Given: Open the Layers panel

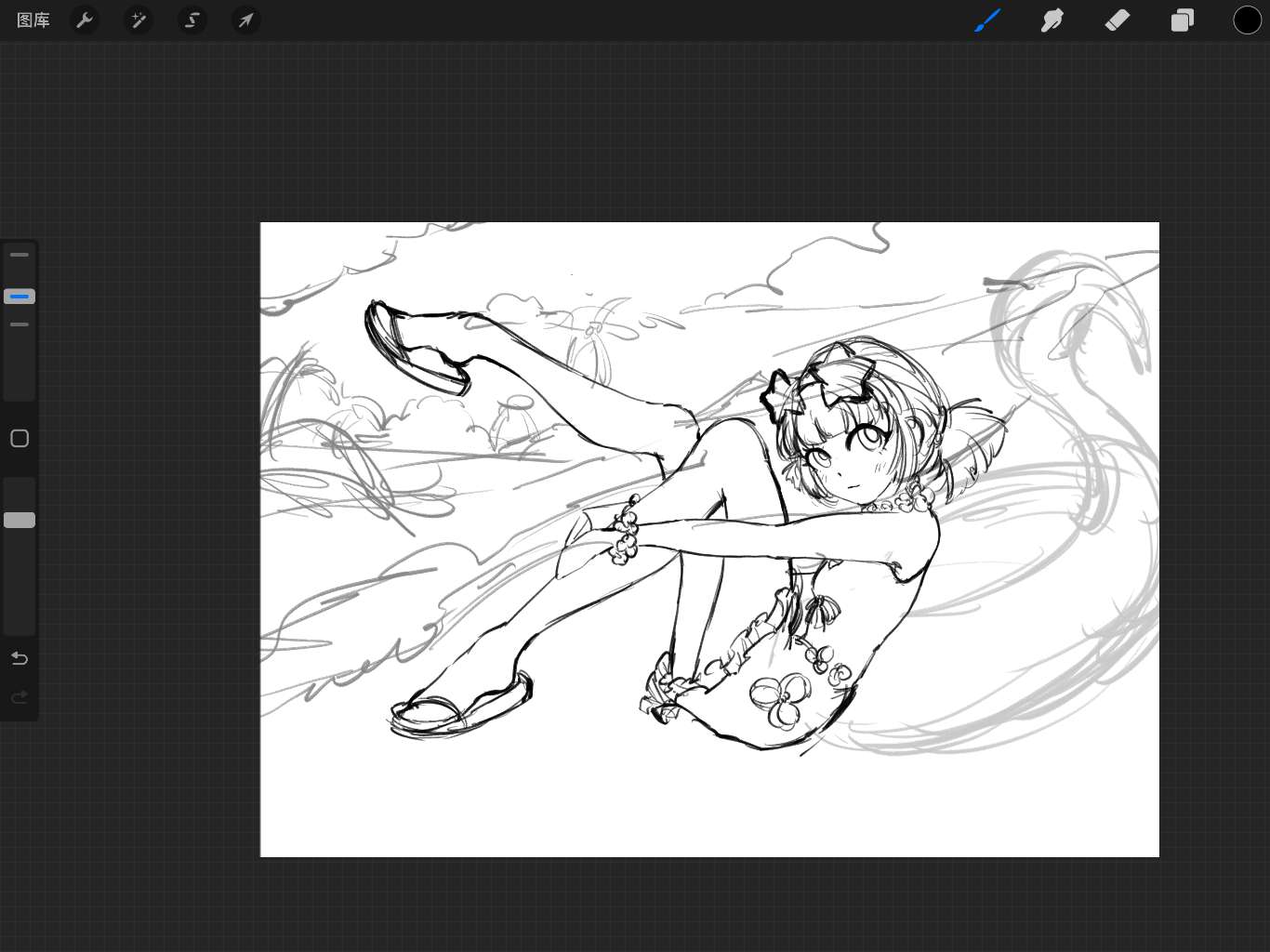Looking at the screenshot, I should [x=1182, y=20].
